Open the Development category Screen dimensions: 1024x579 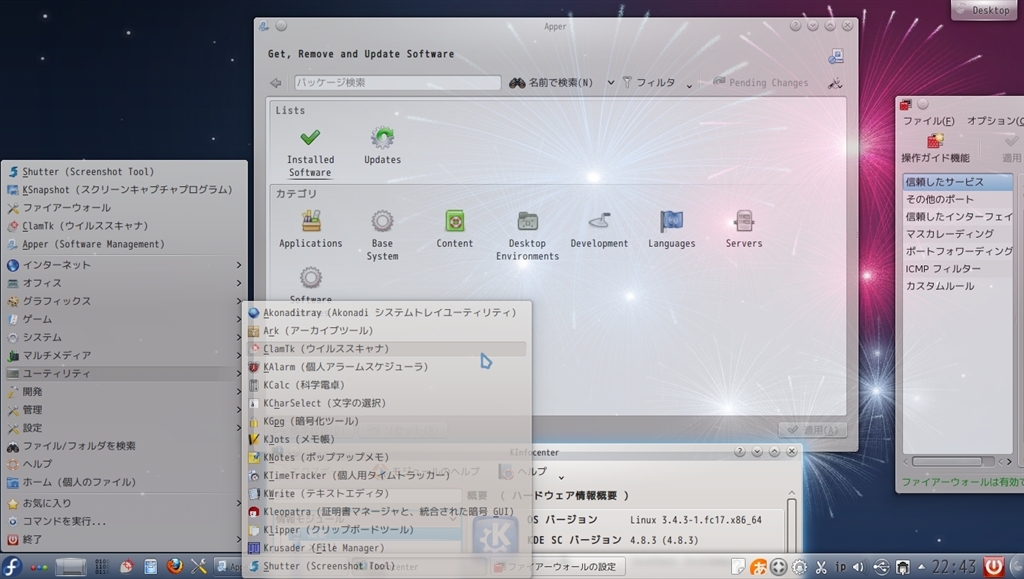(599, 222)
